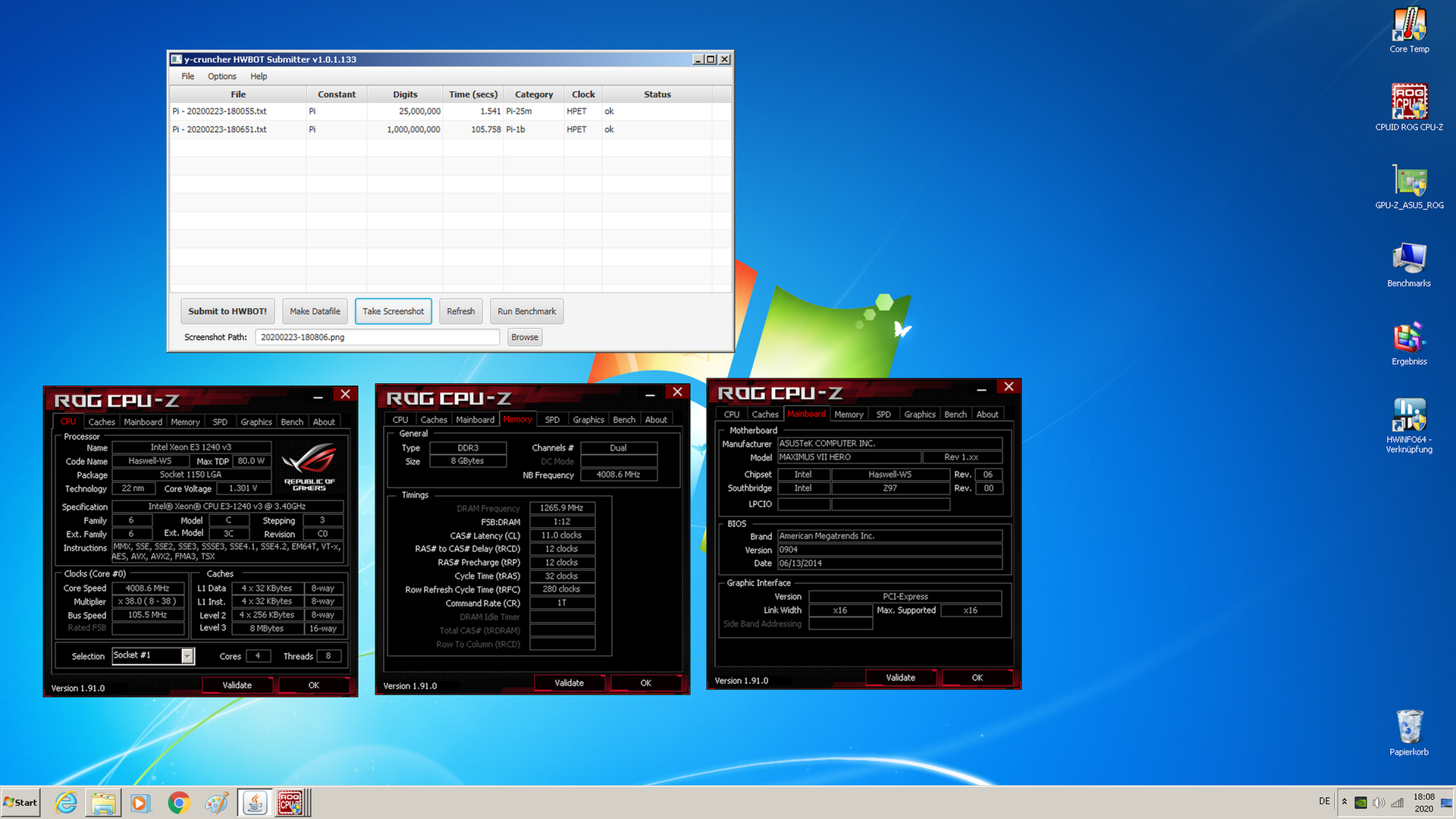
Task: Open the Help menu in y-cruncher
Action: point(259,76)
